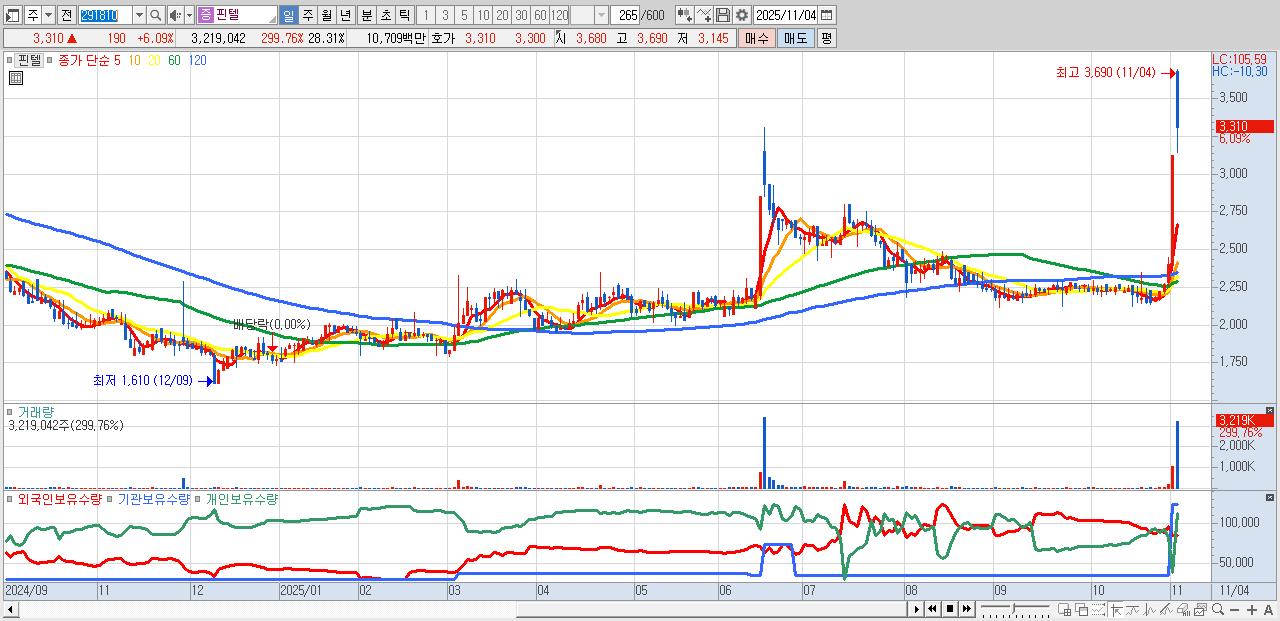The image size is (1280, 621).
Task: Click the fast-forward button in the bottom bar
Action: pyautogui.click(x=967, y=609)
